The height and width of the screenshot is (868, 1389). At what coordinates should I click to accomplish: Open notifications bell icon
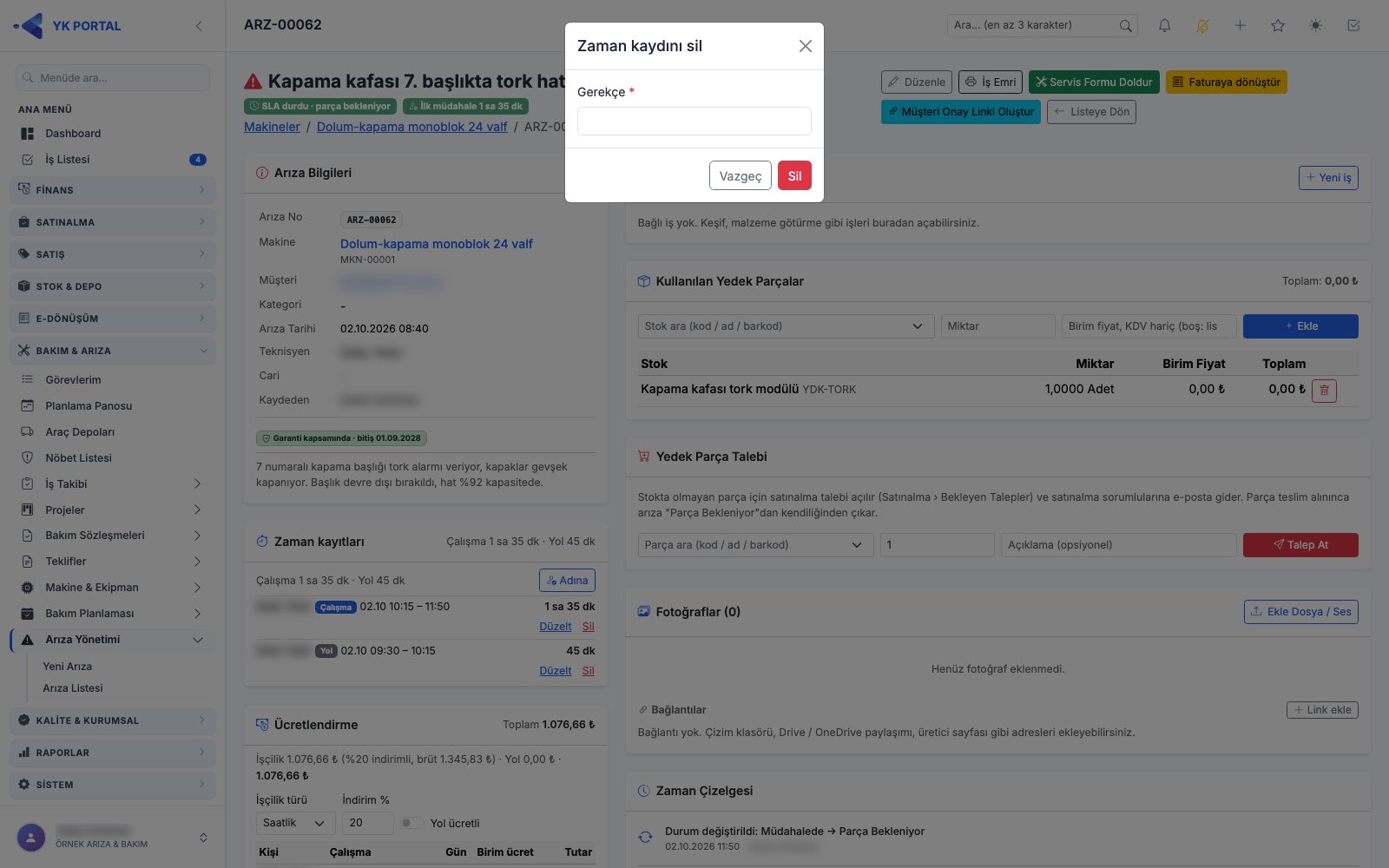pyautogui.click(x=1164, y=25)
